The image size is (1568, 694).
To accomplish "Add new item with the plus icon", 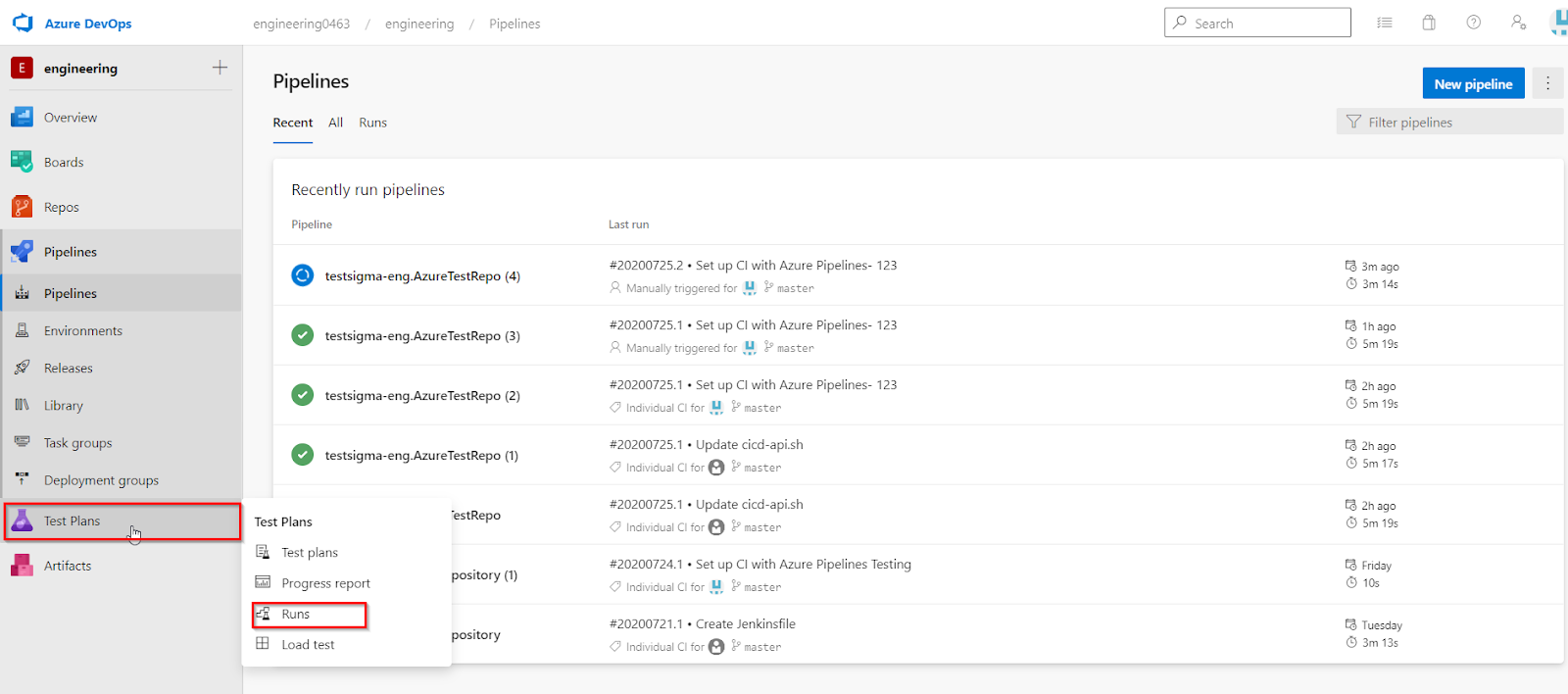I will point(220,68).
